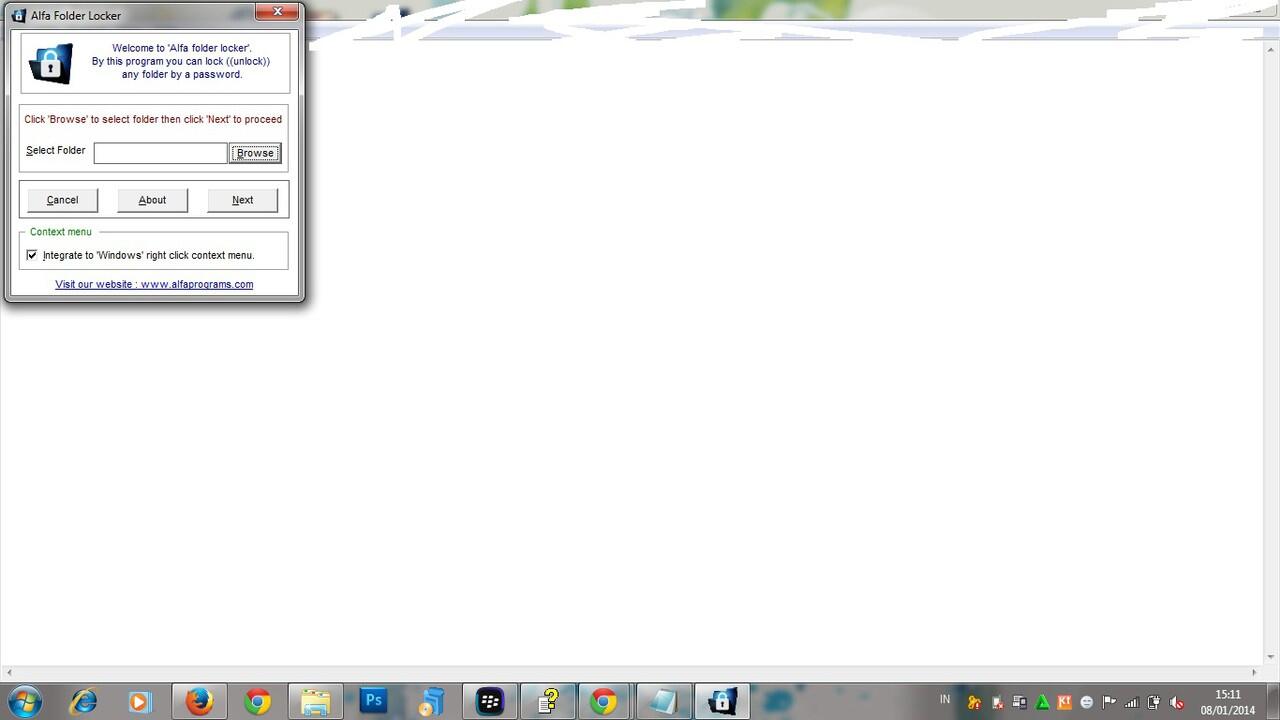Image resolution: width=1280 pixels, height=720 pixels.
Task: Open the yellow question mark help taskbar icon
Action: click(547, 701)
